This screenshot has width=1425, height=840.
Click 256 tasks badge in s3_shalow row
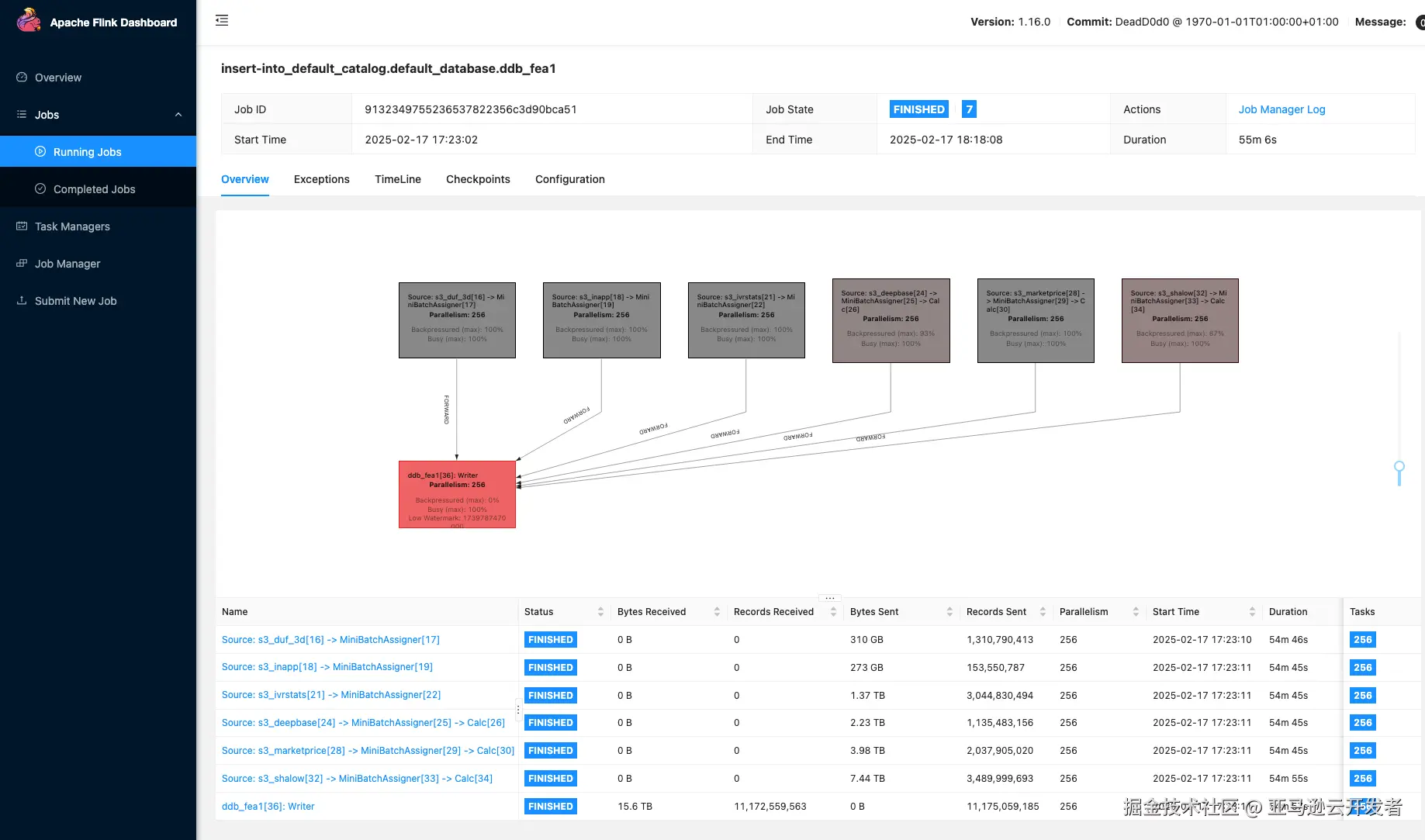pos(1363,779)
